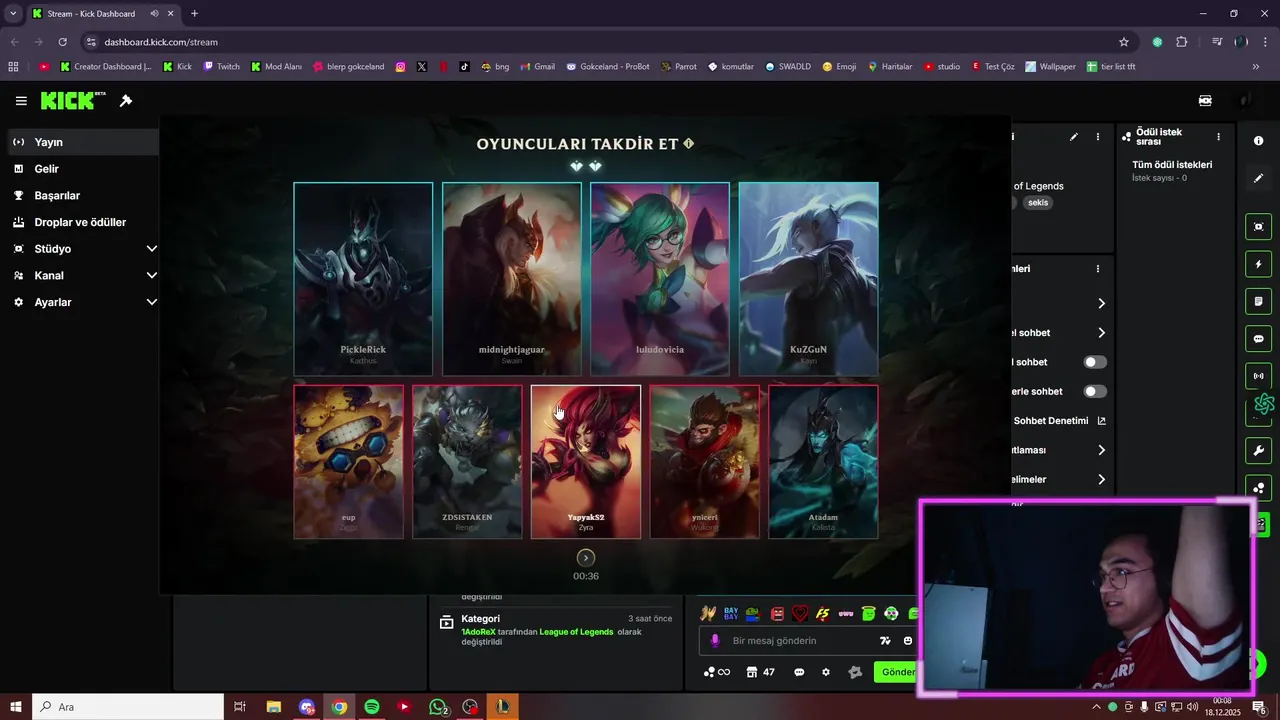Open the tab search dropdown in Chrome
Viewport: 1280px width, 720px height.
point(13,14)
